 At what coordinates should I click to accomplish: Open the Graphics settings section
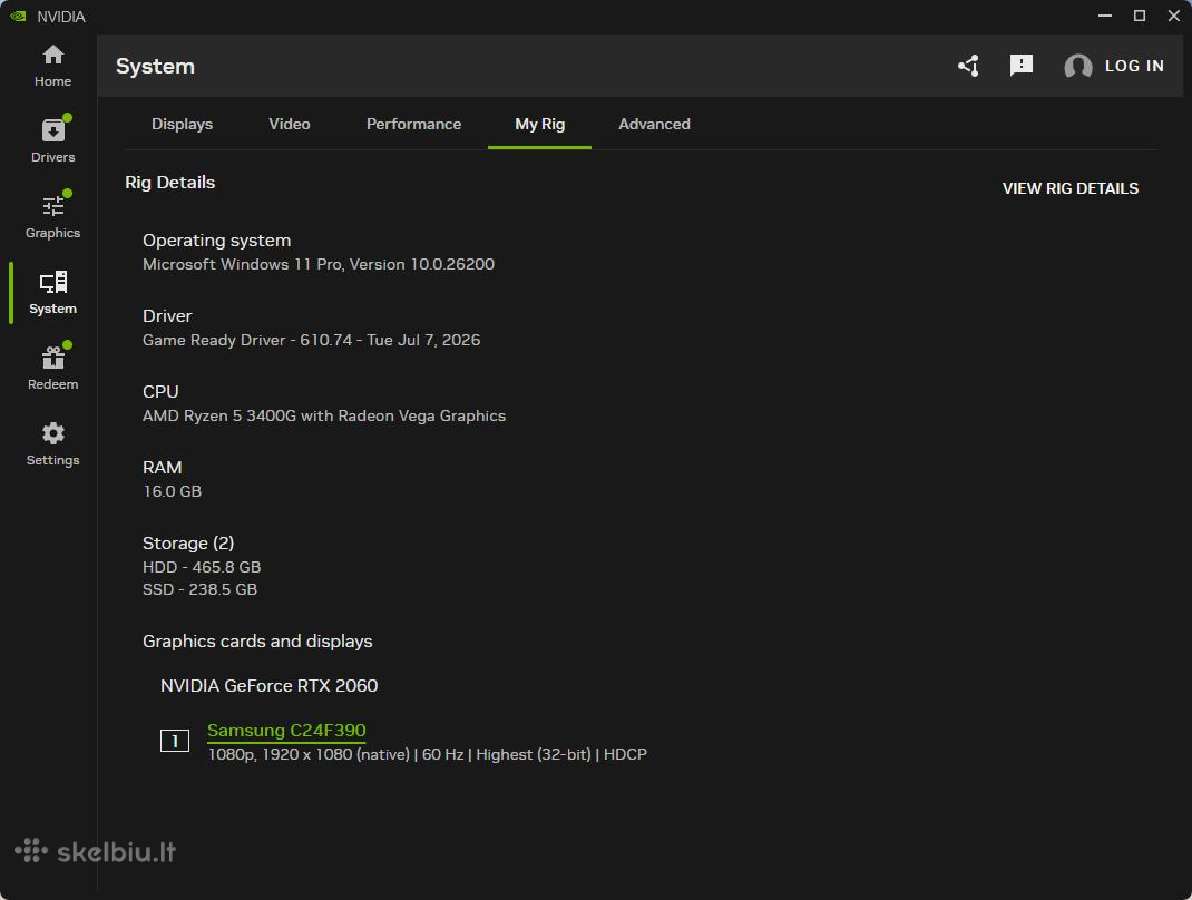[52, 216]
